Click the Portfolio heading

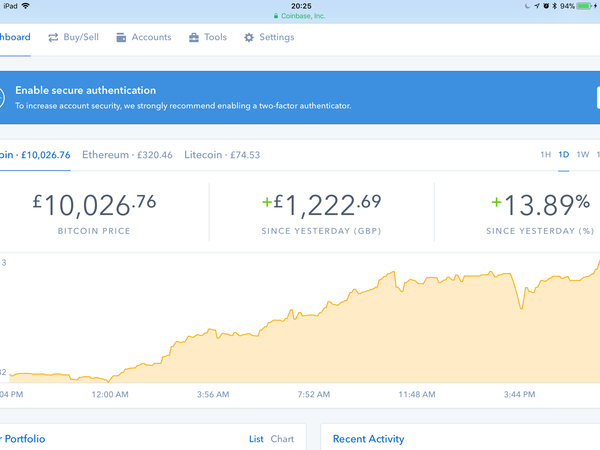click(23, 439)
